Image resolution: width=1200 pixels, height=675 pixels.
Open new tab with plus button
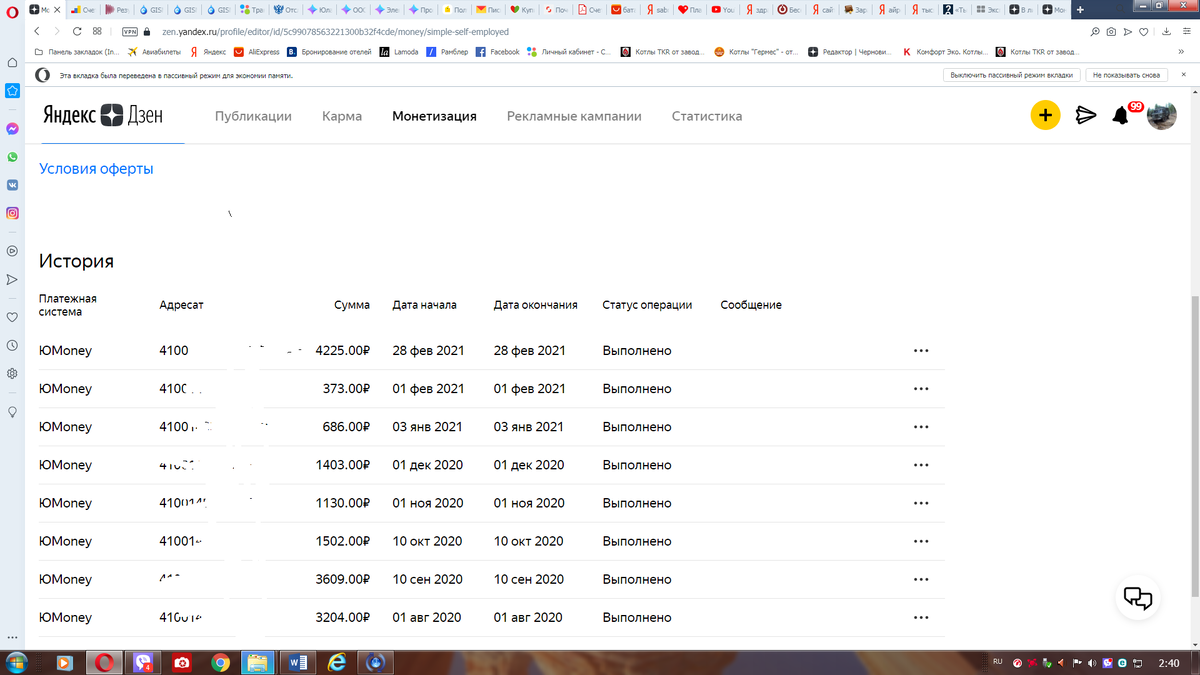point(1080,9)
